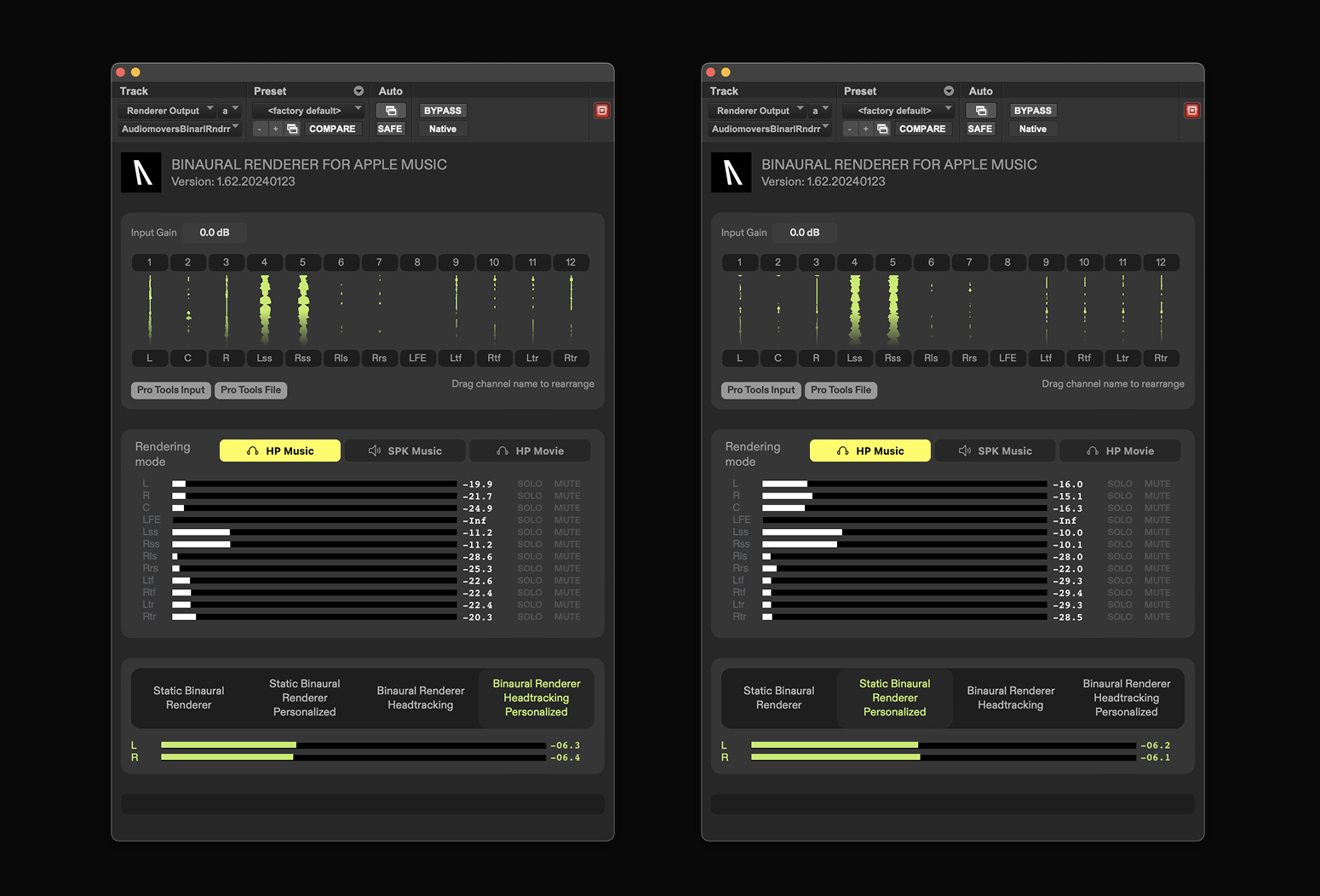Choose Binaural Renderer Headtracking in left window
Screen dimensions: 1320x896
click(421, 698)
